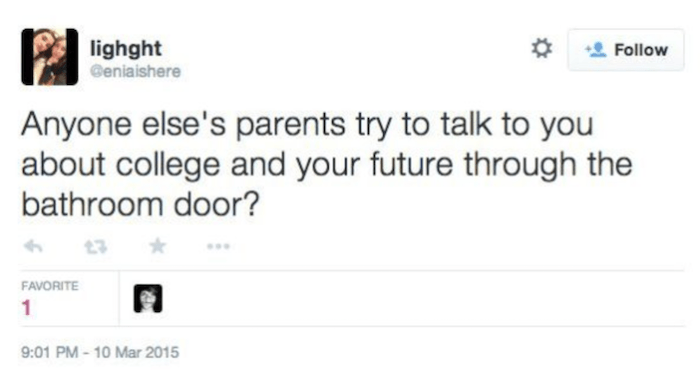Click the FAVORITE label
Image resolution: width=700 pixels, height=372 pixels.
click(x=50, y=286)
